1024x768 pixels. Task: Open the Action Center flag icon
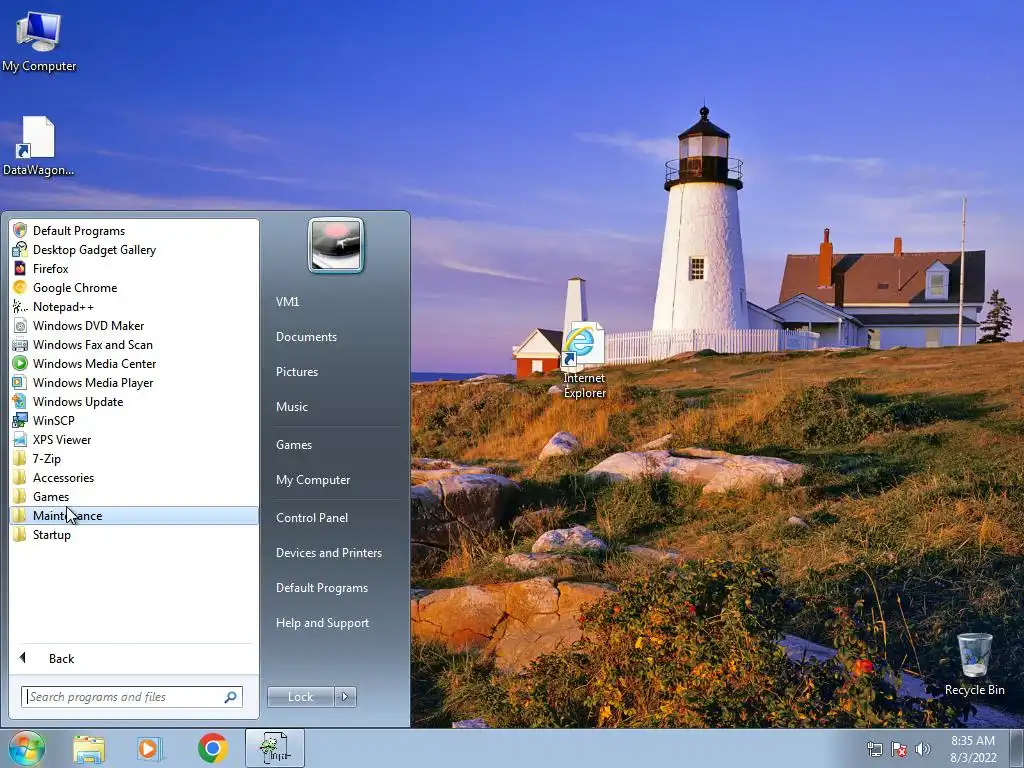click(x=899, y=749)
